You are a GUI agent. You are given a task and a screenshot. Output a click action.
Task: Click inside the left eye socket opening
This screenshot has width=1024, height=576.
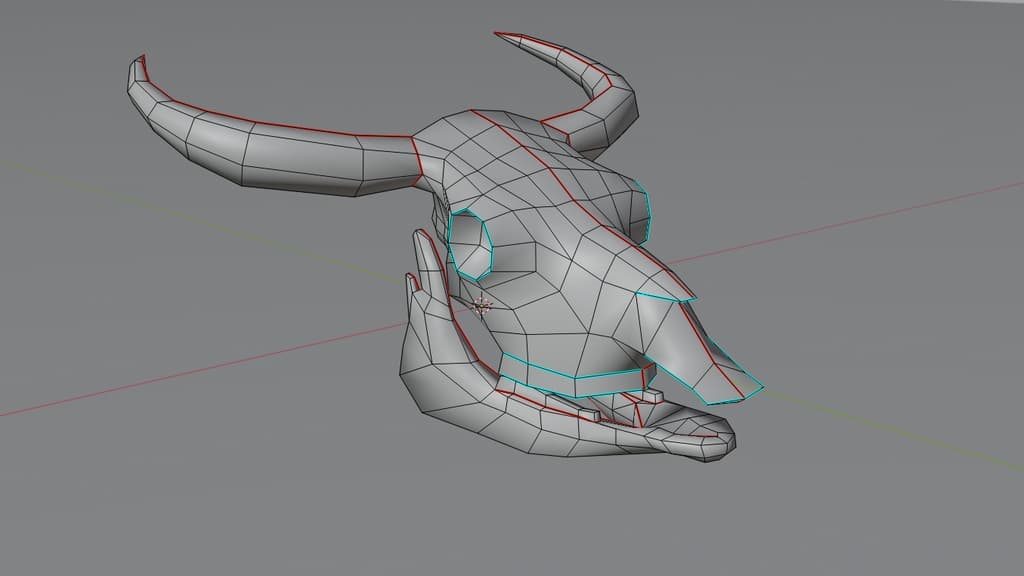476,247
